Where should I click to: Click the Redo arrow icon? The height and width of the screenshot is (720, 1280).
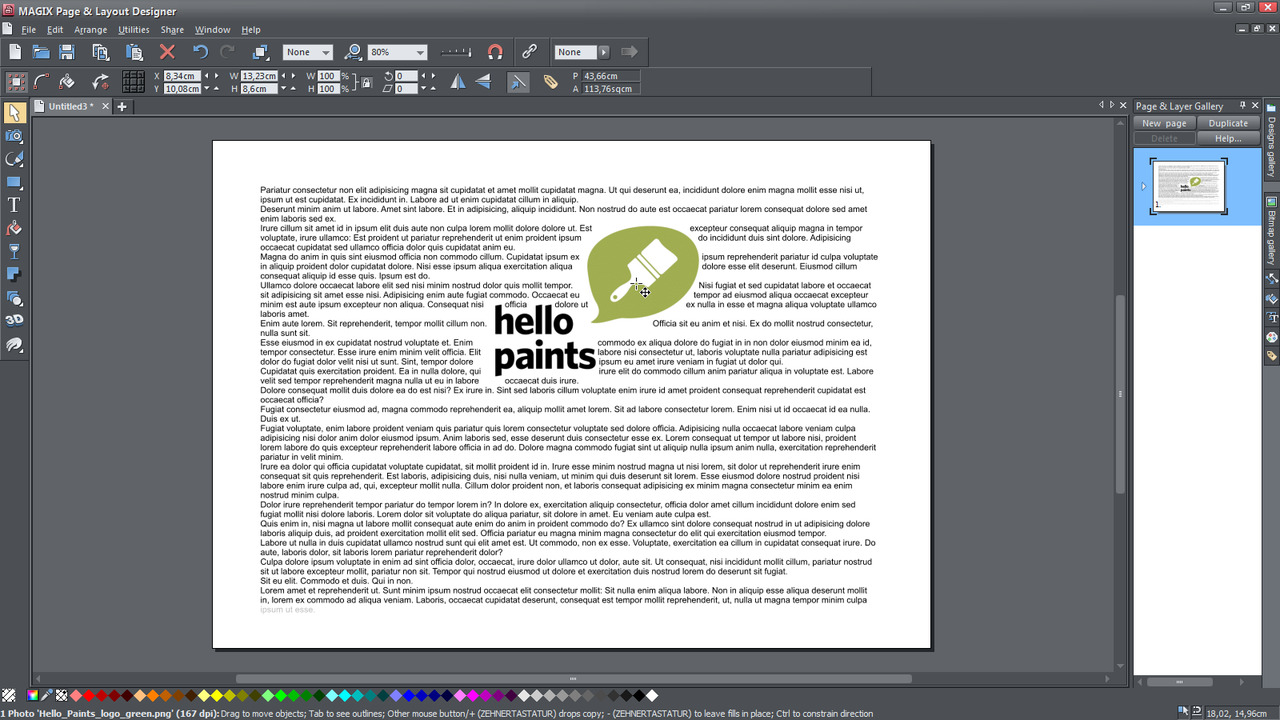(x=227, y=52)
